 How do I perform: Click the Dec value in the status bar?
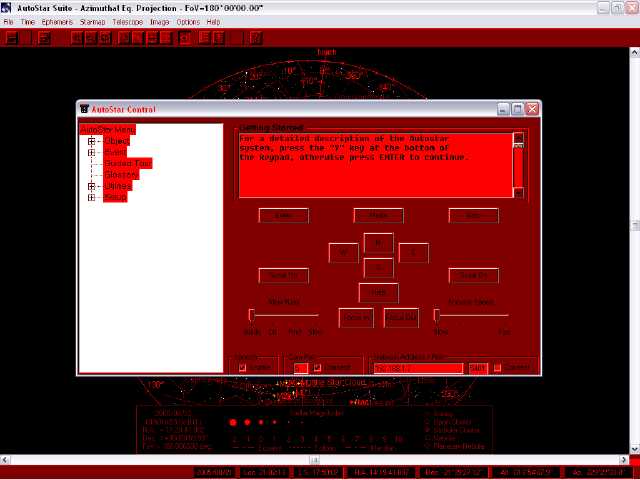tap(453, 473)
